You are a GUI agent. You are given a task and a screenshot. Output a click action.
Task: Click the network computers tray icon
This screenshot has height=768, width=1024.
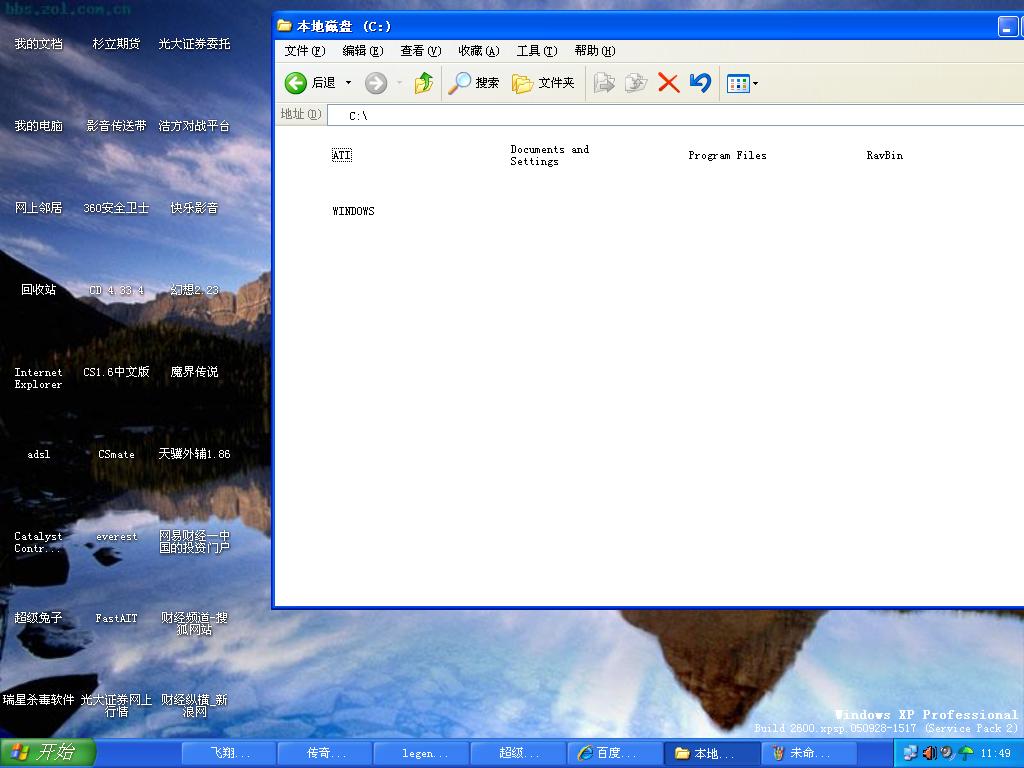tap(910, 753)
